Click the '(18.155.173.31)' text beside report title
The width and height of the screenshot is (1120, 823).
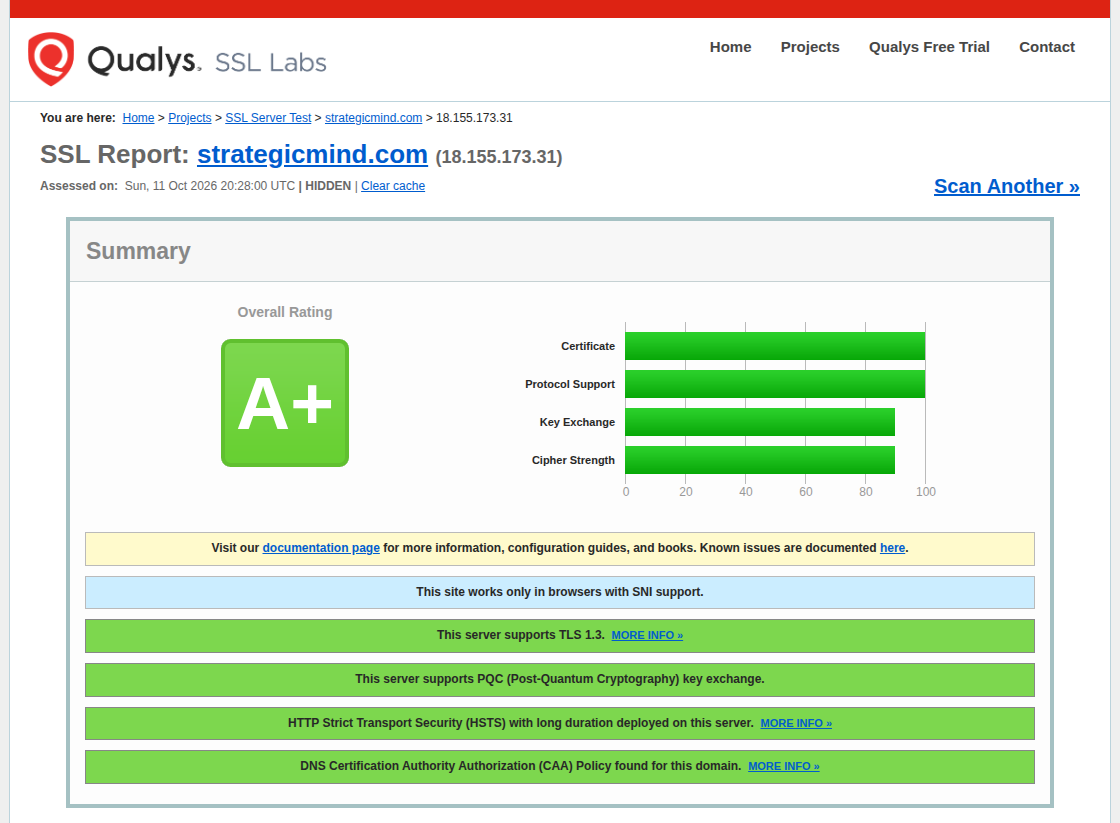(x=499, y=157)
